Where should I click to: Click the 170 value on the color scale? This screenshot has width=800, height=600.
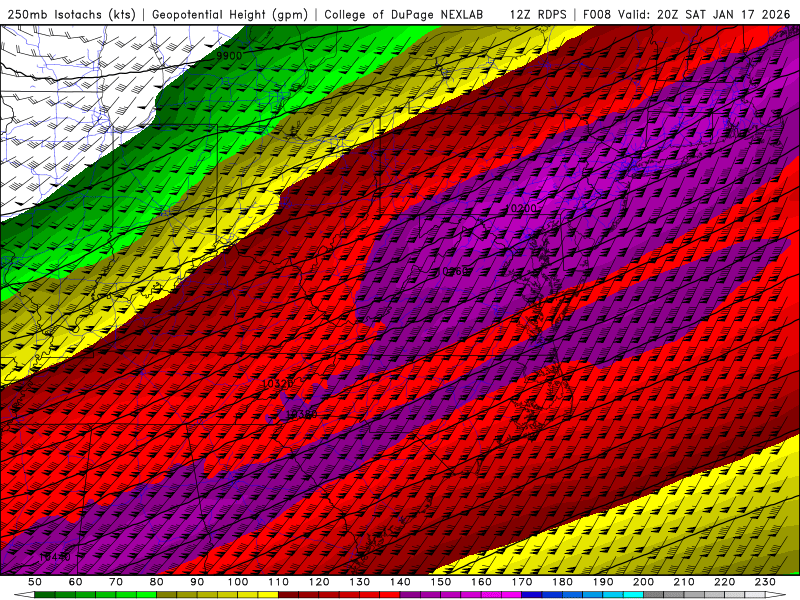click(522, 582)
